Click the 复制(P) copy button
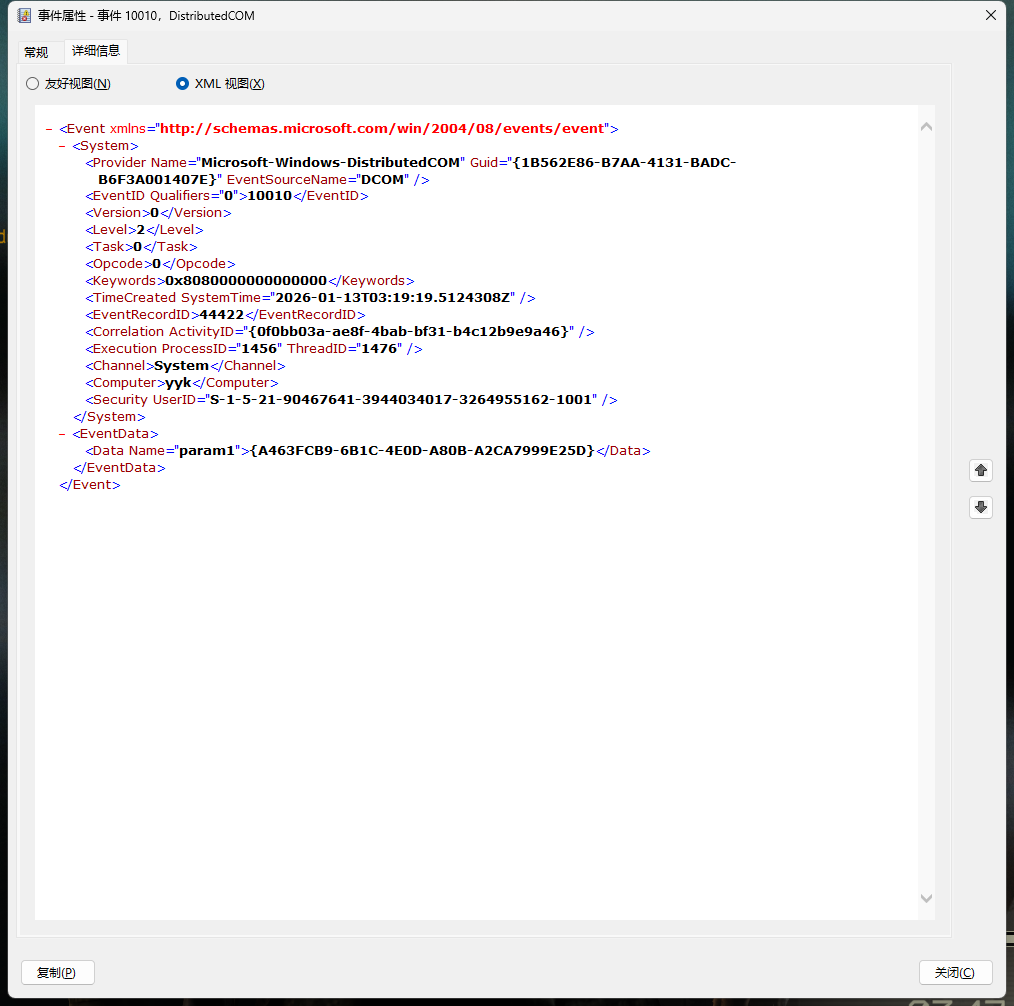The width and height of the screenshot is (1014, 1006). [x=58, y=972]
